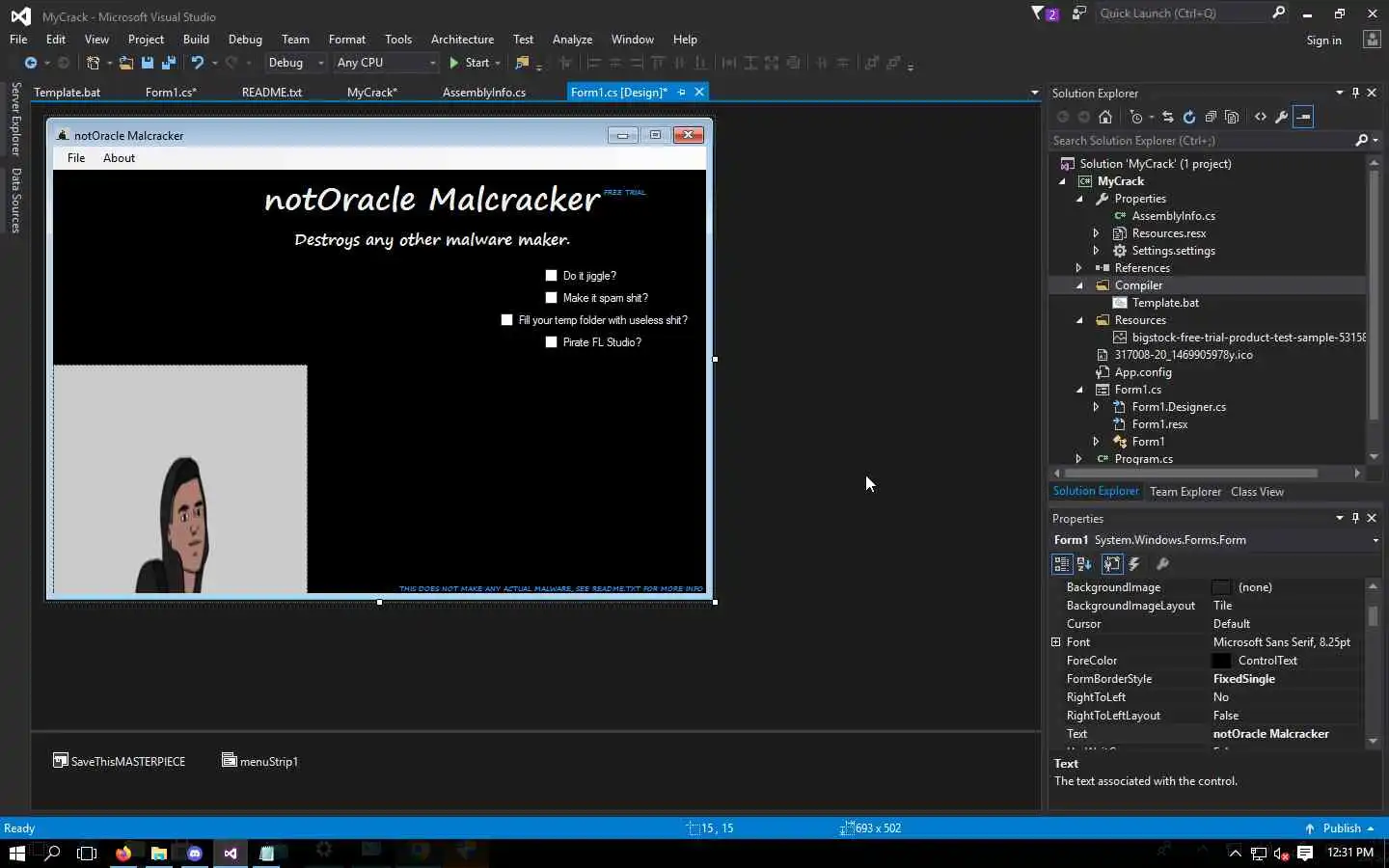The width and height of the screenshot is (1389, 868).
Task: Click the Save All toolbar icon
Action: tap(169, 63)
